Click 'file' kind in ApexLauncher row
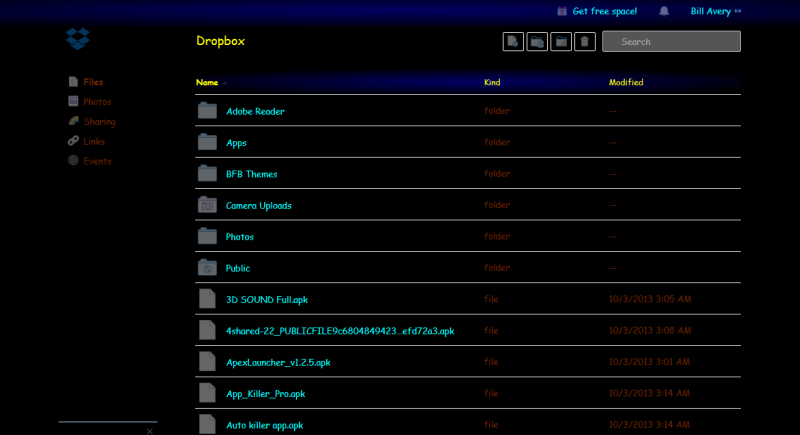800x435 pixels. click(491, 362)
